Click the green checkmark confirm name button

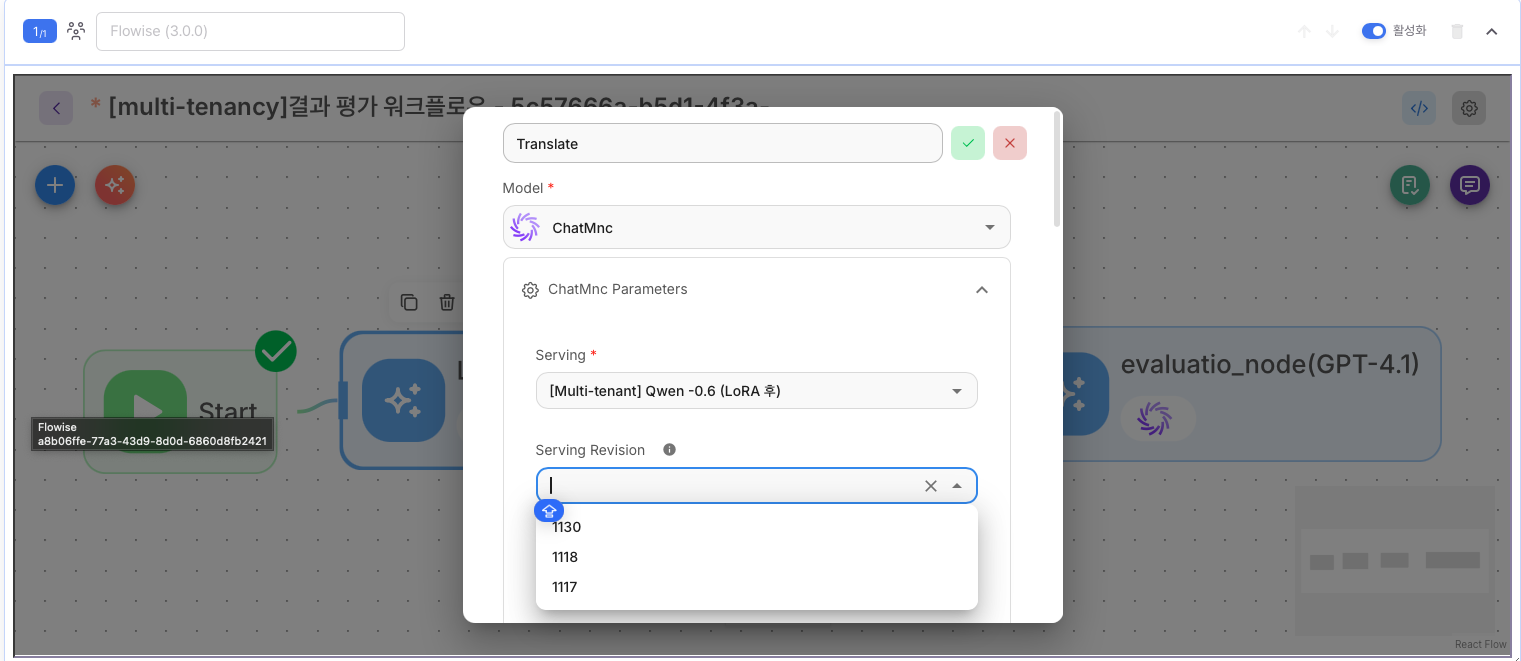[967, 143]
